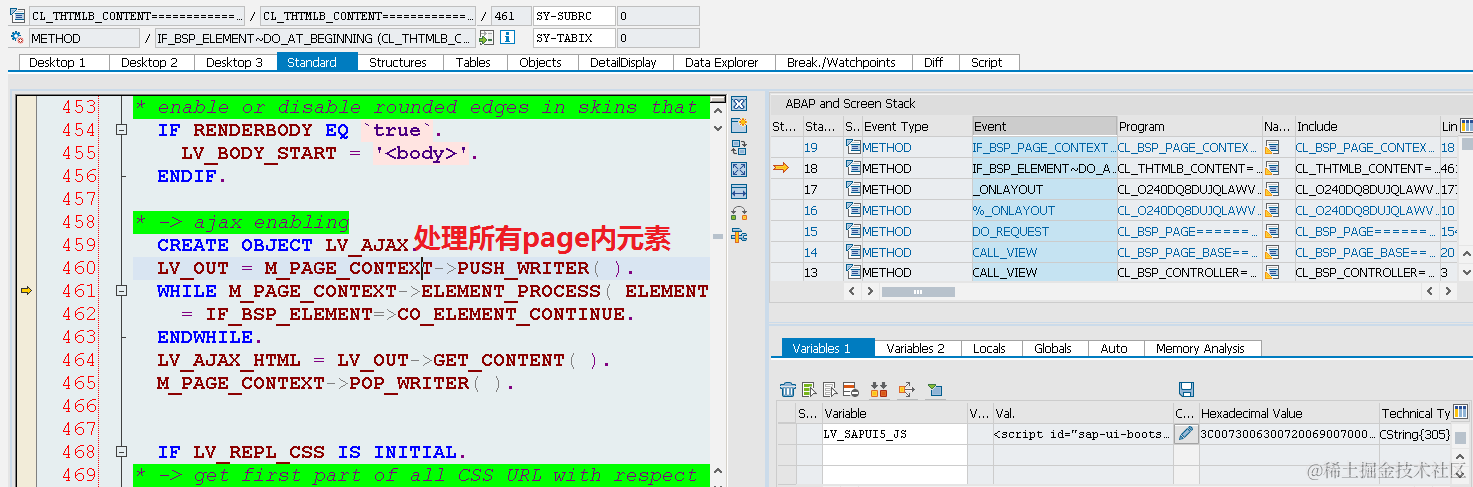Screen dimensions: 1473x487
Task: Open the tool services icon beside the editor
Action: point(740,235)
